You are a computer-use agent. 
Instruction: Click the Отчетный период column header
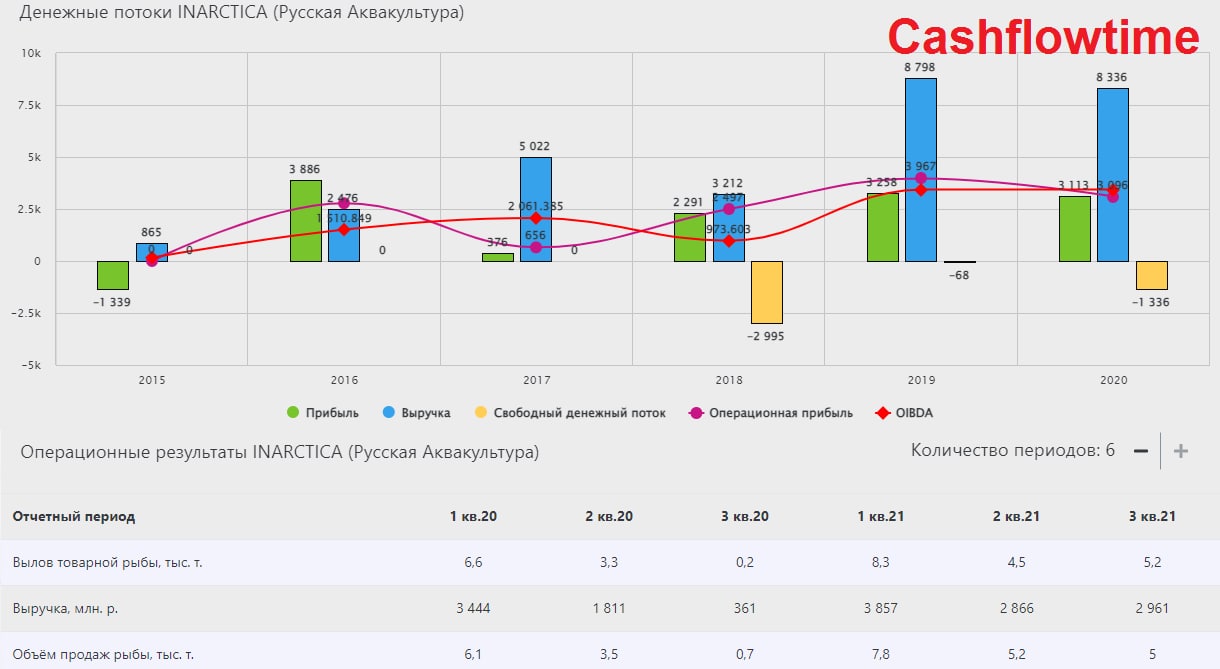(74, 517)
